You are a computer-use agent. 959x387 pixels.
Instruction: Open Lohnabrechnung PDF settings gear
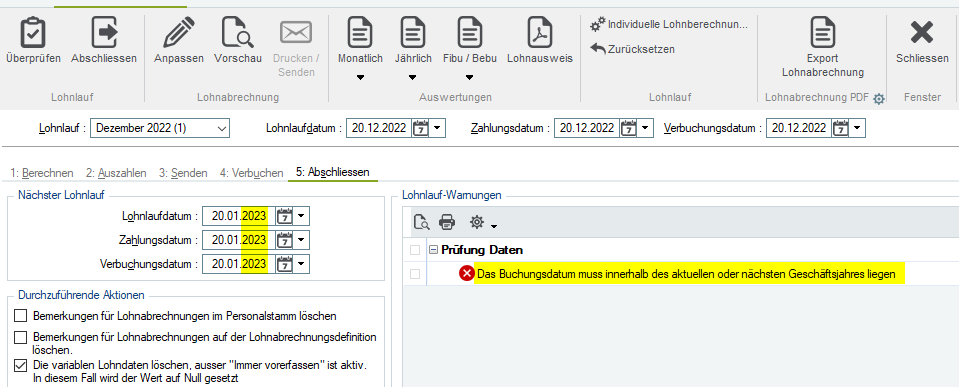(x=879, y=98)
